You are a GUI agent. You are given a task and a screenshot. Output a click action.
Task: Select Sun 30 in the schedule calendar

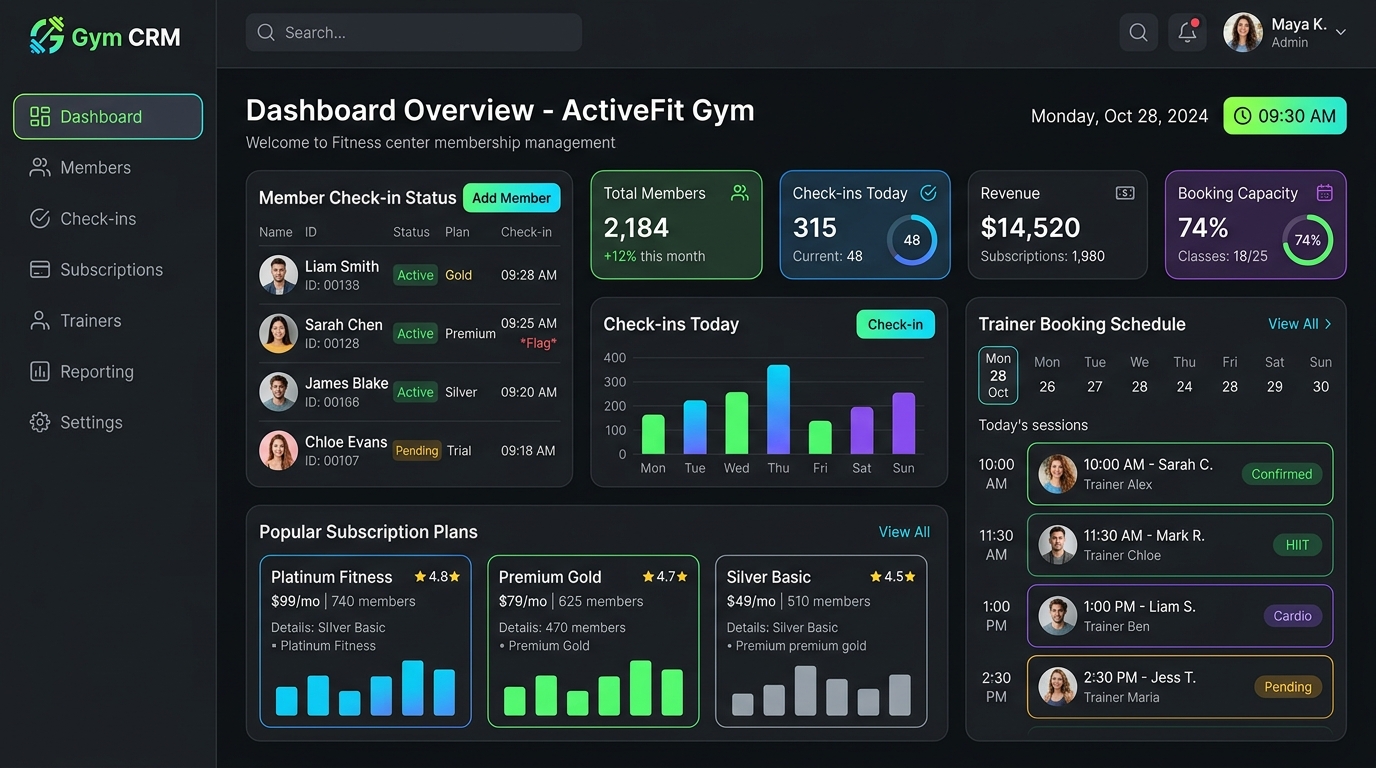pyautogui.click(x=1321, y=375)
